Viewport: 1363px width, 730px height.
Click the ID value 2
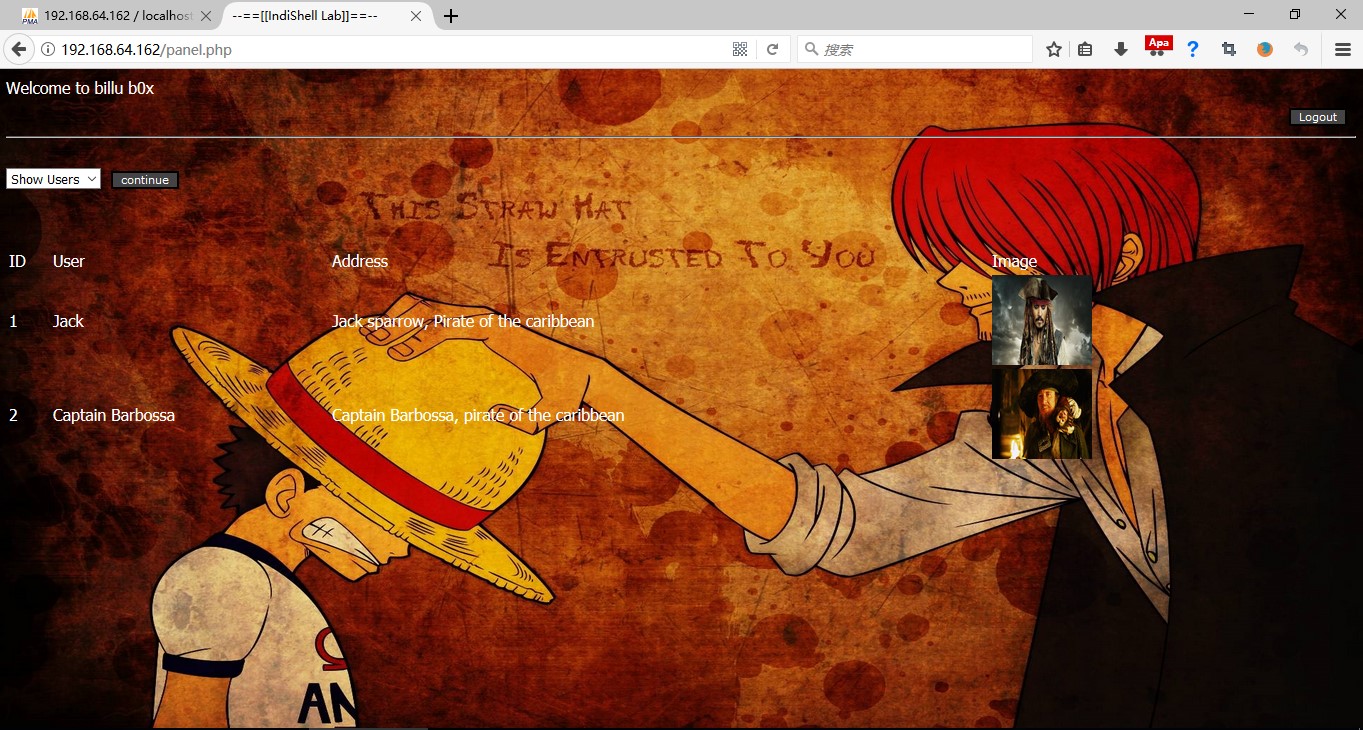(13, 415)
